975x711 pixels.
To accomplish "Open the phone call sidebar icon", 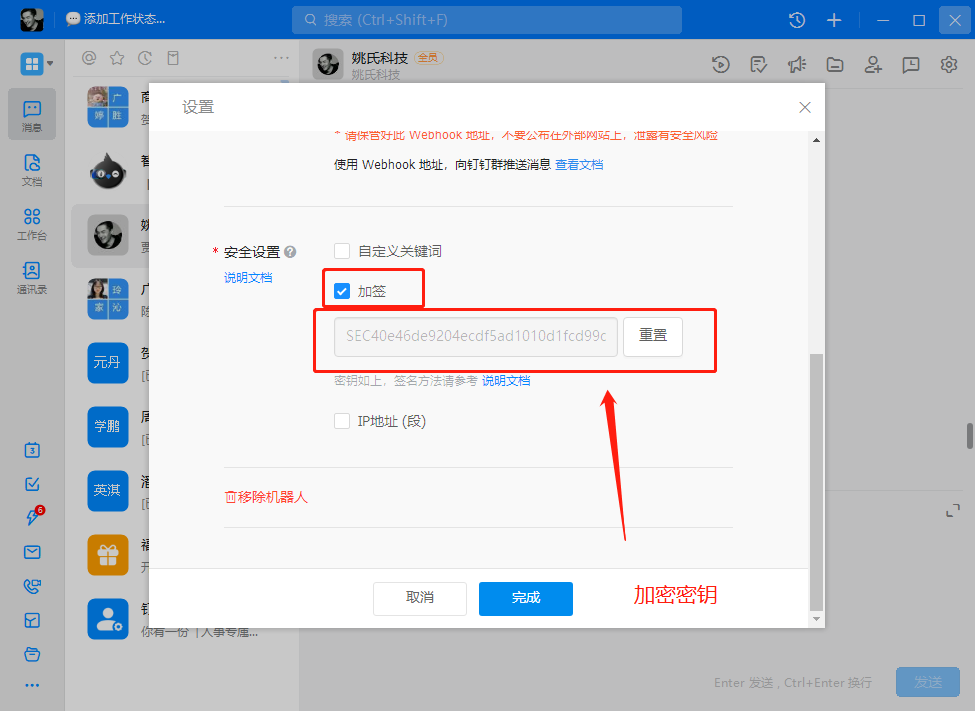I will [32, 586].
